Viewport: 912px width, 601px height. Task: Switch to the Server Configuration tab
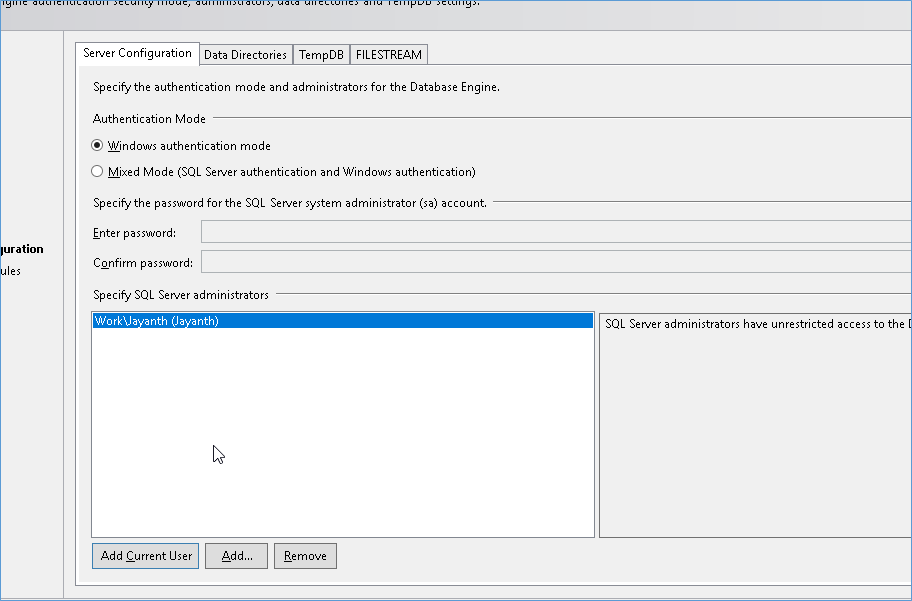[137, 53]
